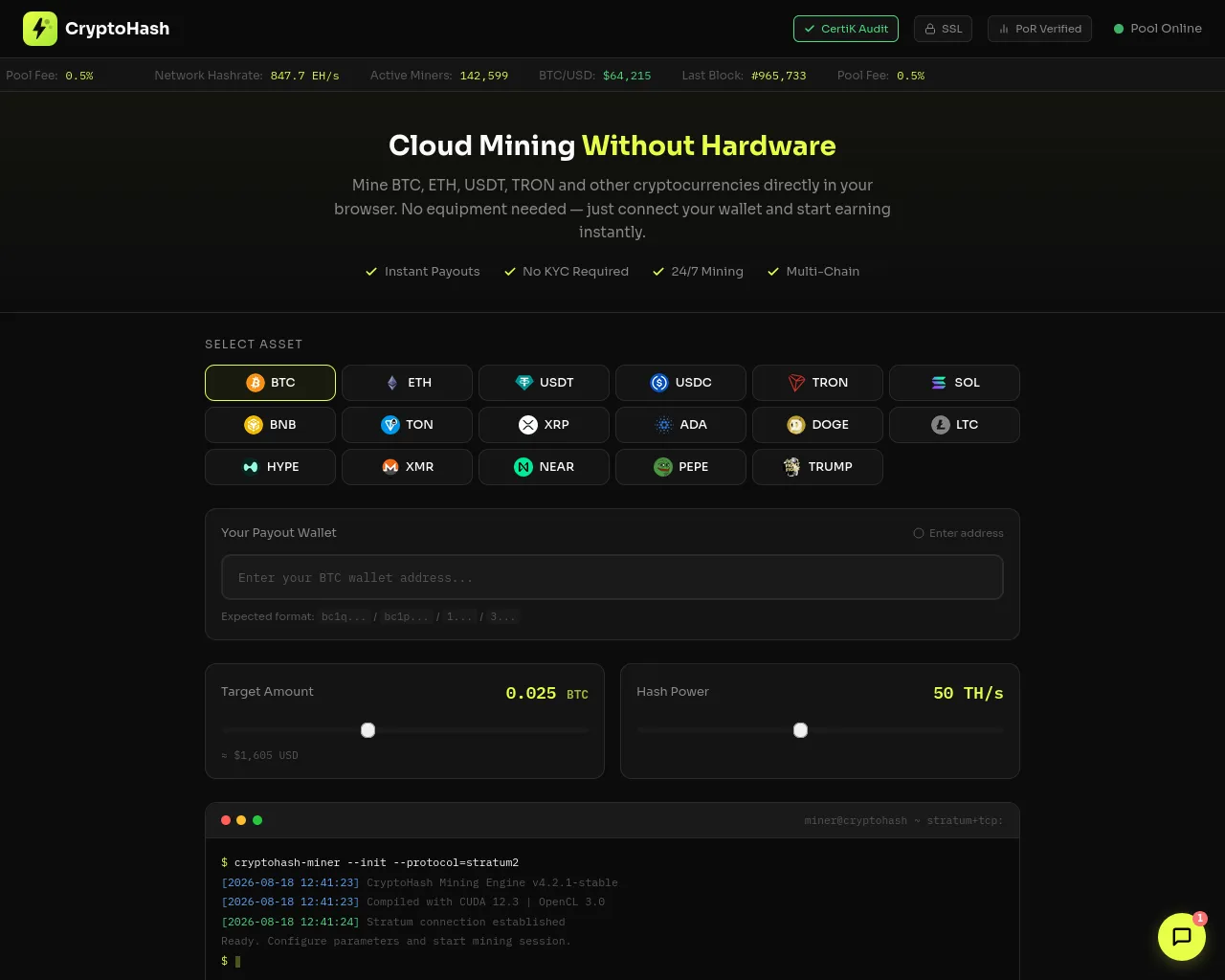
Task: Click the Target Amount slider handle
Action: 367,730
